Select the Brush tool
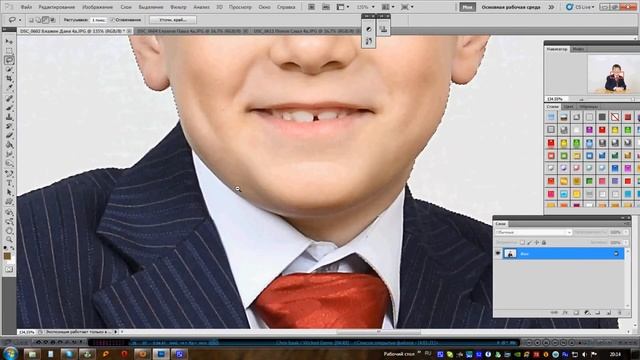The height and width of the screenshot is (360, 640). coord(9,108)
